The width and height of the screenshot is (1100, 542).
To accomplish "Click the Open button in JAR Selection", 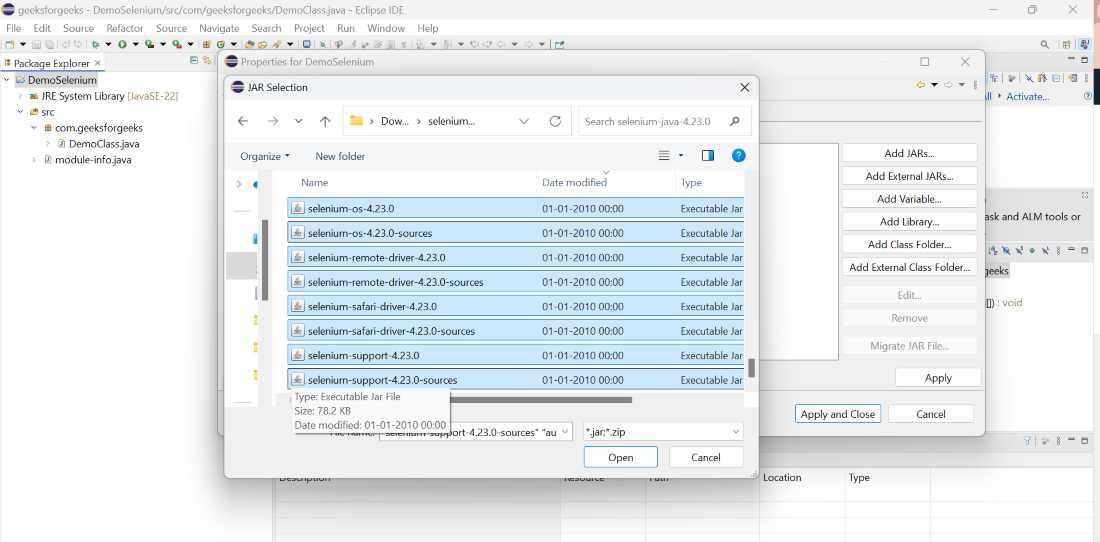I will point(620,457).
